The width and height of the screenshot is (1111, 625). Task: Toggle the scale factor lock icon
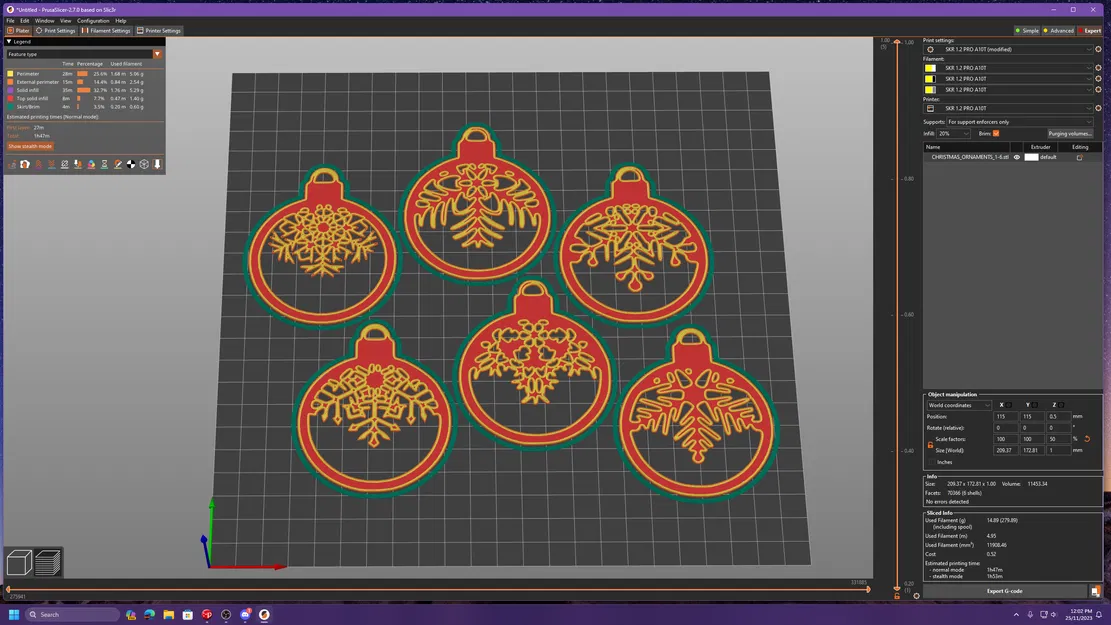click(x=930, y=444)
